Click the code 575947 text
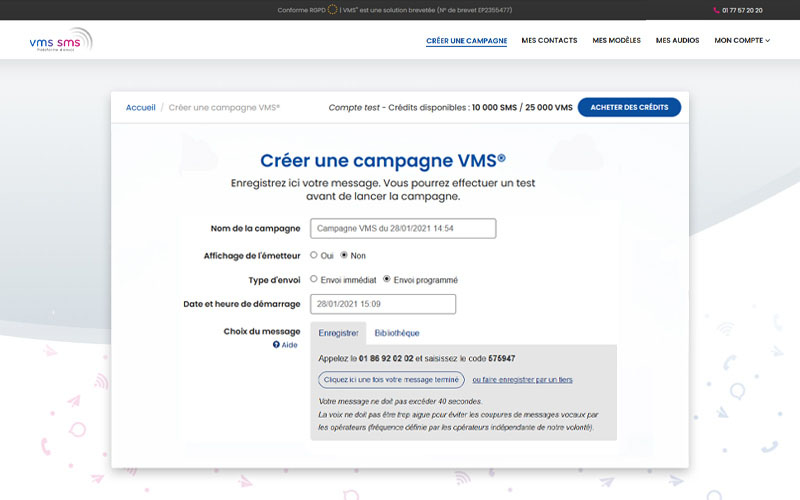 (502, 359)
